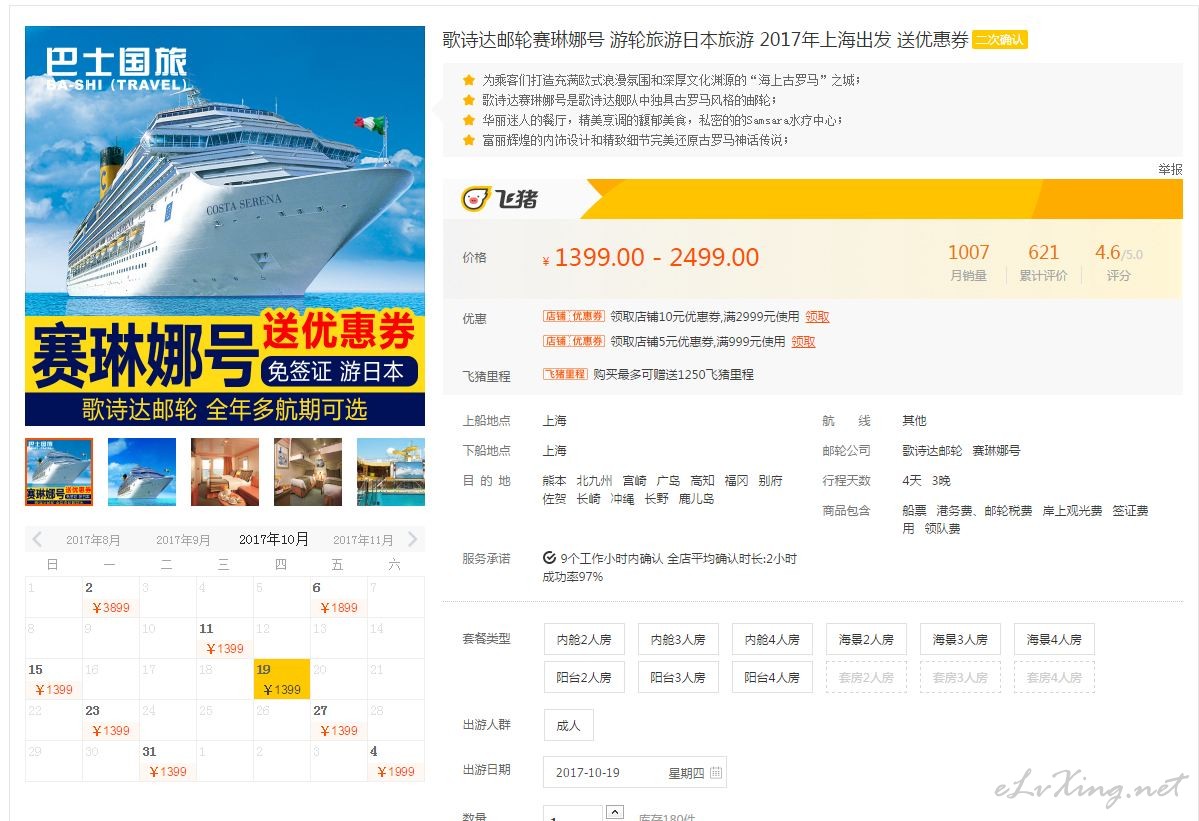Select 海景4人房 package type
Viewport: 1199px width, 821px height.
click(1054, 639)
